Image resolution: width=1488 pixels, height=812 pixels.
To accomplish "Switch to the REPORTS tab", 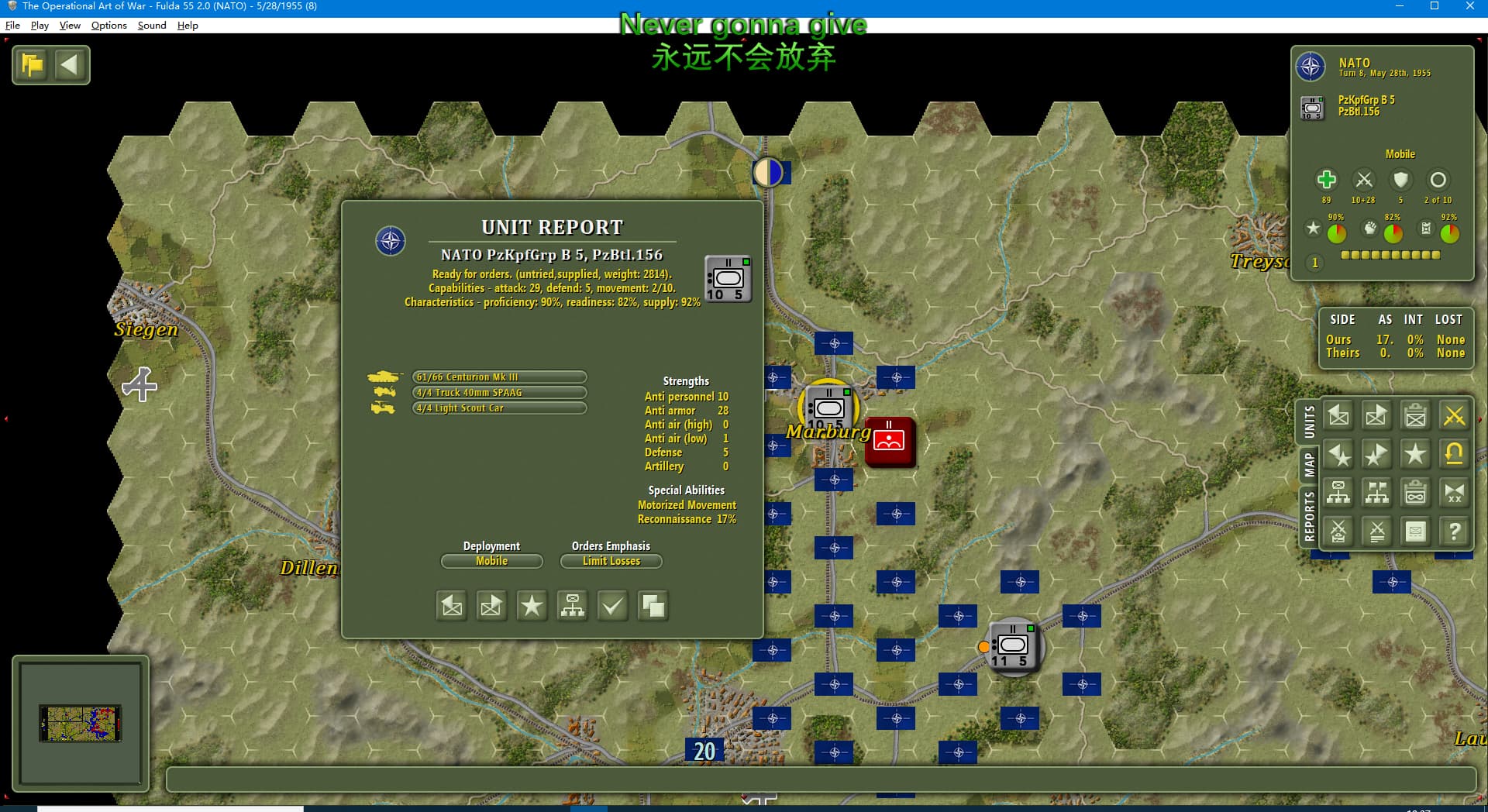I will (x=1309, y=516).
